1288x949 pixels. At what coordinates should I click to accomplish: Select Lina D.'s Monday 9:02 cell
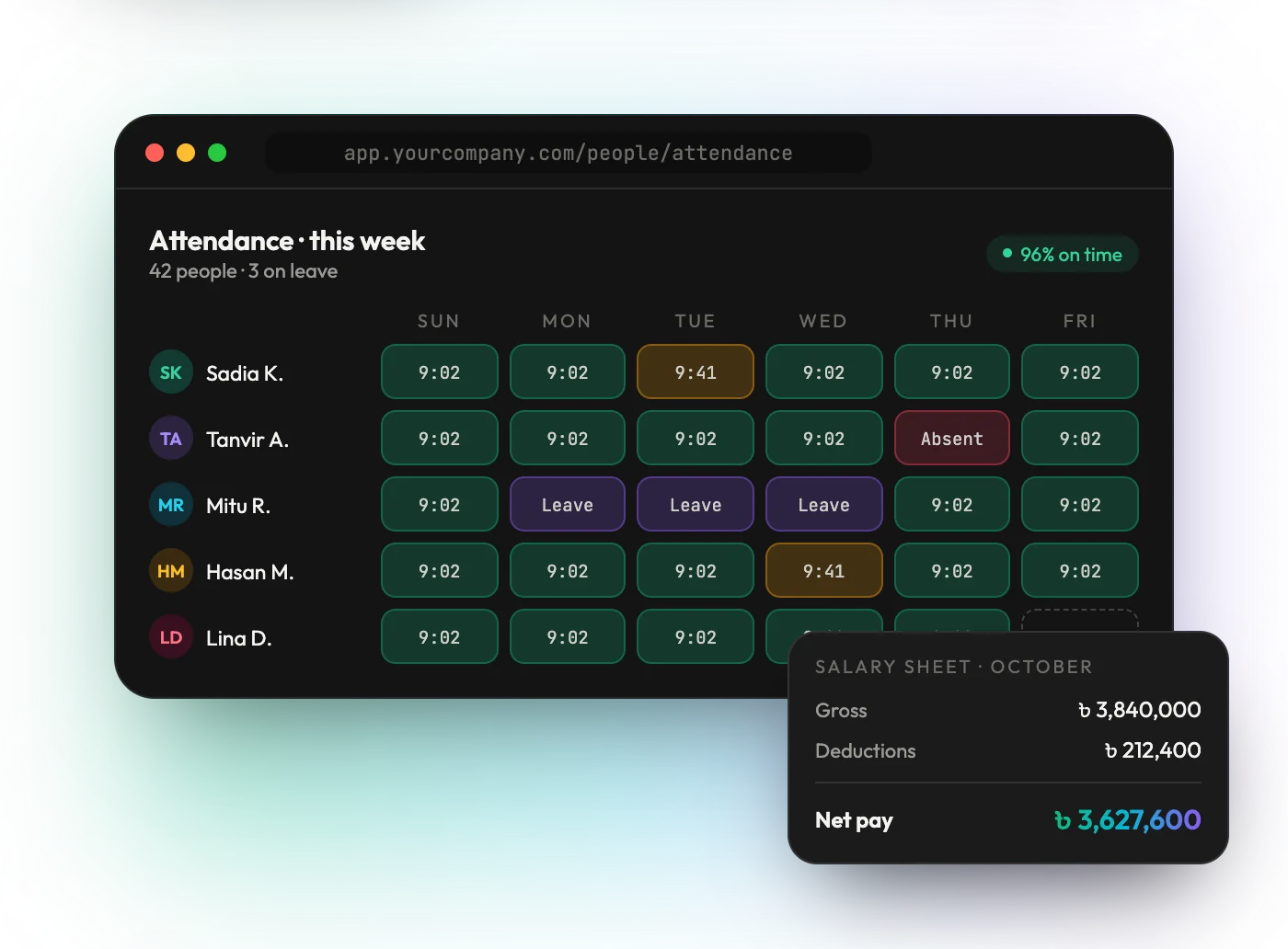568,636
